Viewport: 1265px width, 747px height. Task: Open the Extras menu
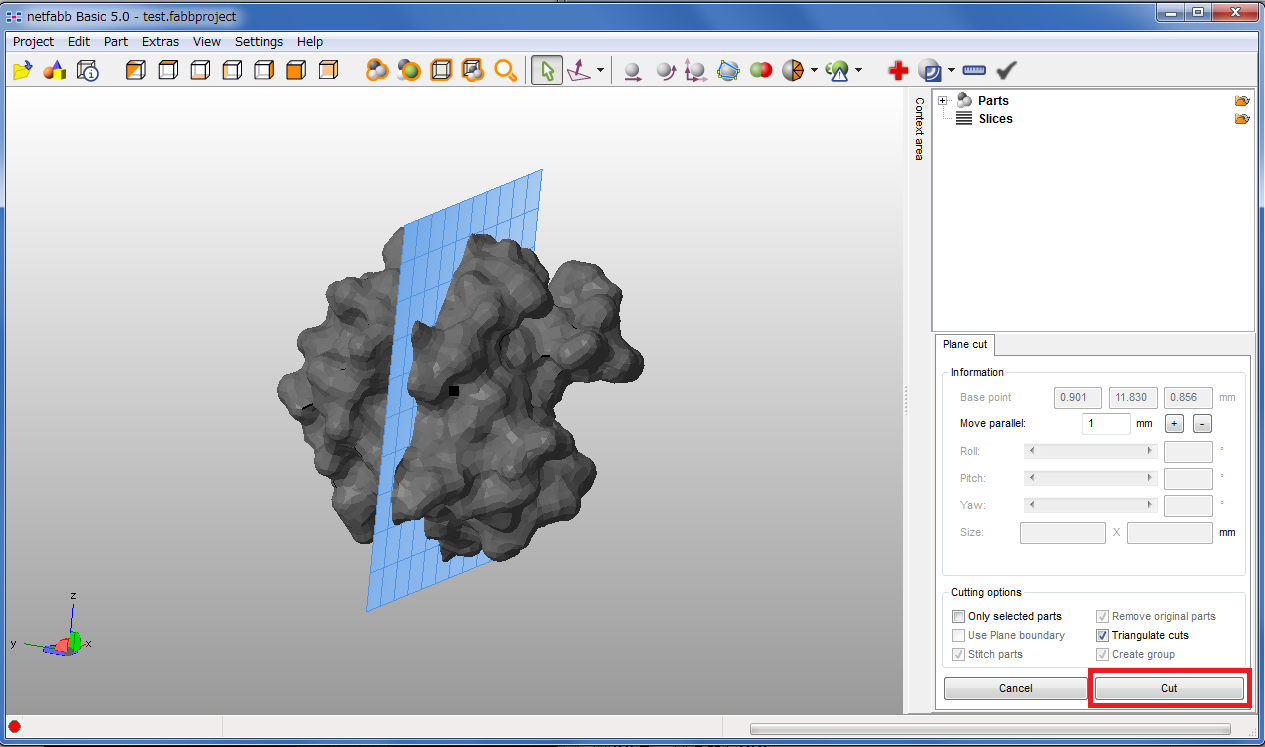click(x=160, y=42)
